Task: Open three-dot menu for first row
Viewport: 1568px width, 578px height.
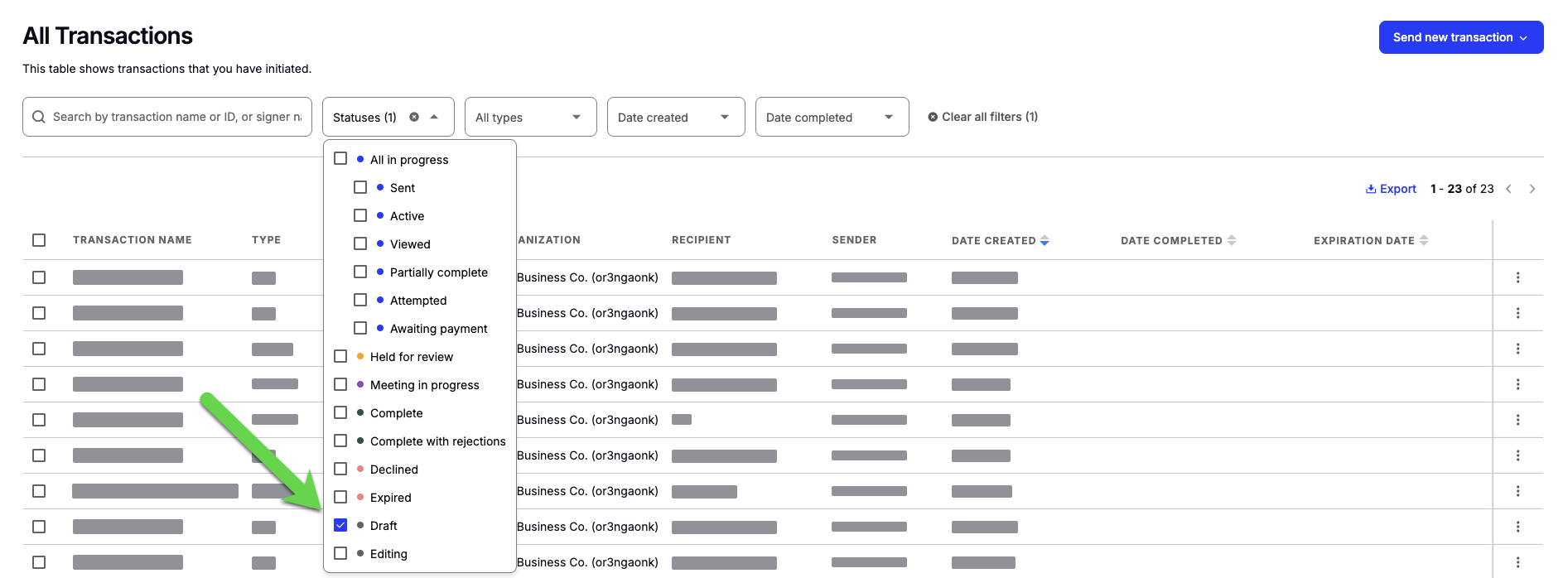Action: tap(1518, 277)
